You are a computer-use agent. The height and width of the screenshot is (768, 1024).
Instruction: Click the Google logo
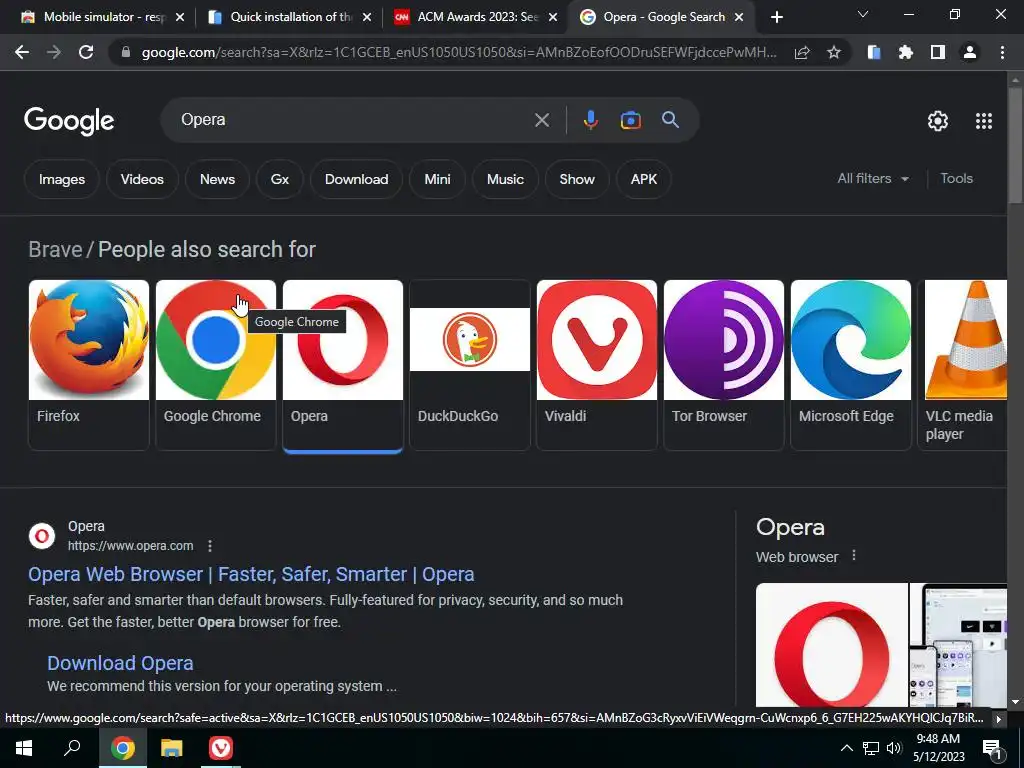tap(69, 121)
